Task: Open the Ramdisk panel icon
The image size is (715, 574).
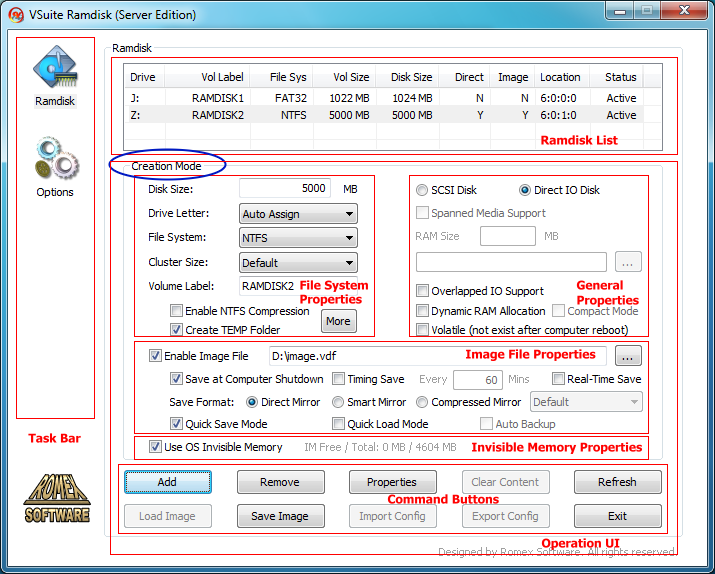Action: point(55,67)
